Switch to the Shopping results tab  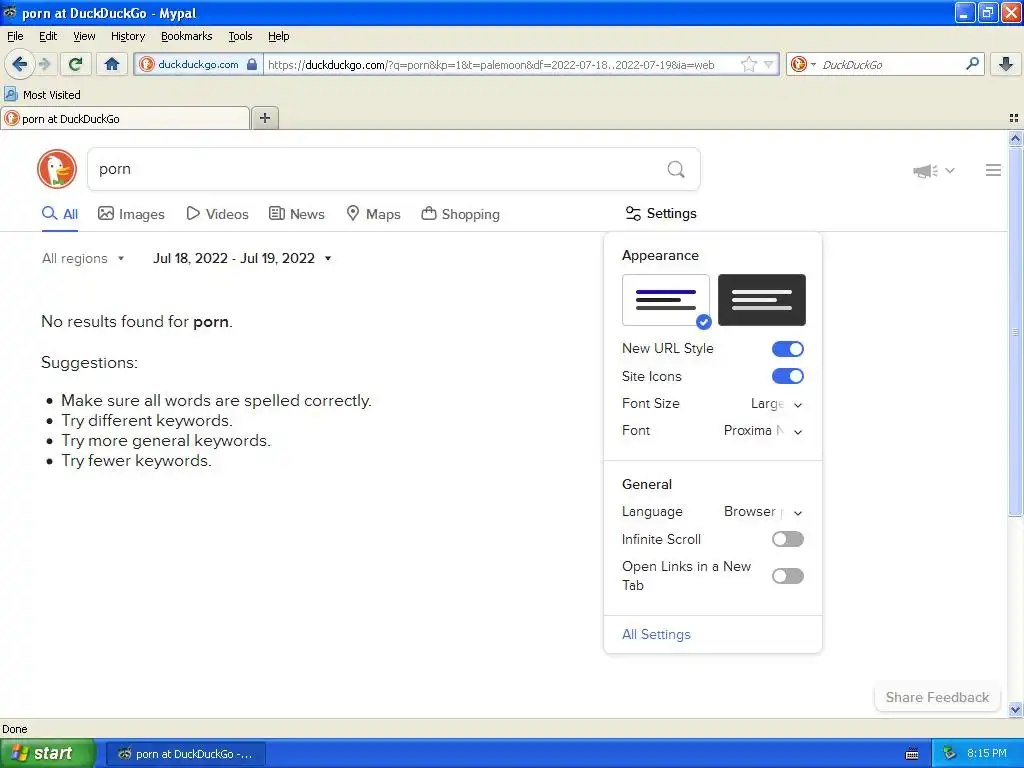point(460,214)
